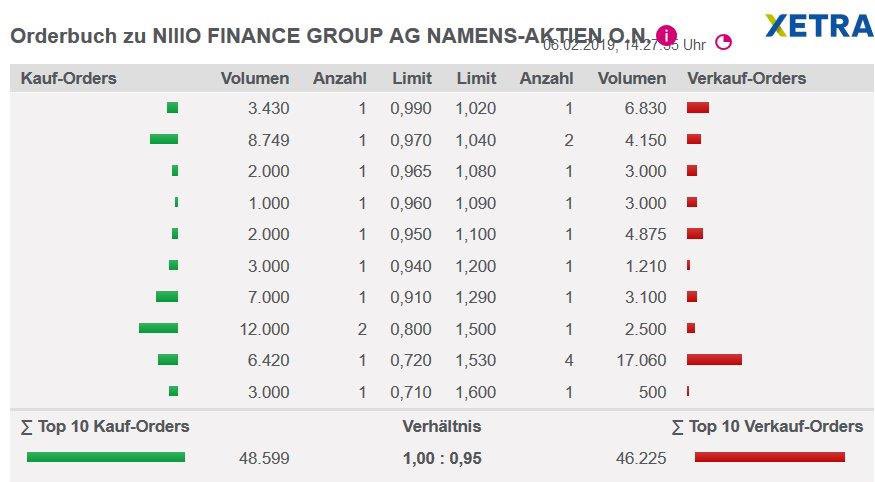Click the red bar for 17.060 volume
Image resolution: width=875 pixels, height=482 pixels.
[x=714, y=359]
